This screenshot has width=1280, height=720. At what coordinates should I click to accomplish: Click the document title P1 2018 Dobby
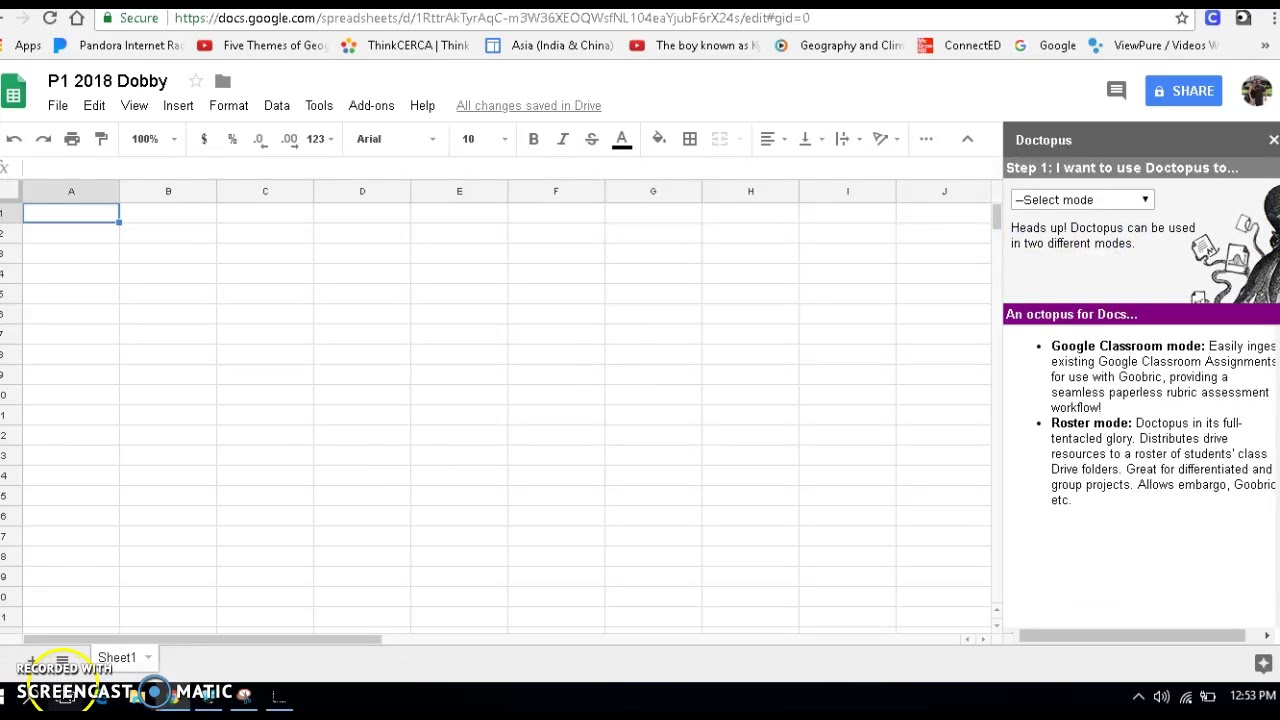pyautogui.click(x=108, y=81)
